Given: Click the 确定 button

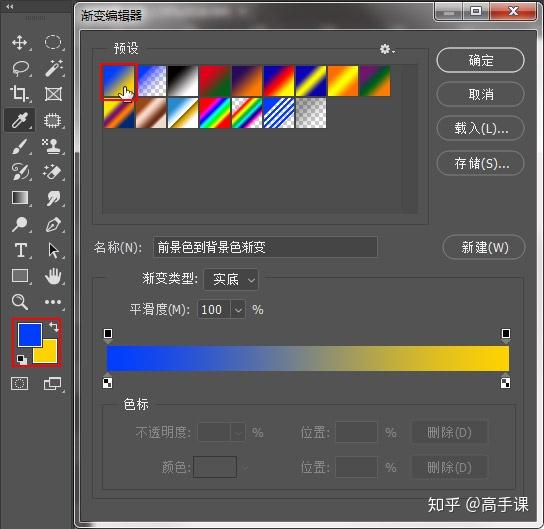Looking at the screenshot, I should [x=481, y=60].
